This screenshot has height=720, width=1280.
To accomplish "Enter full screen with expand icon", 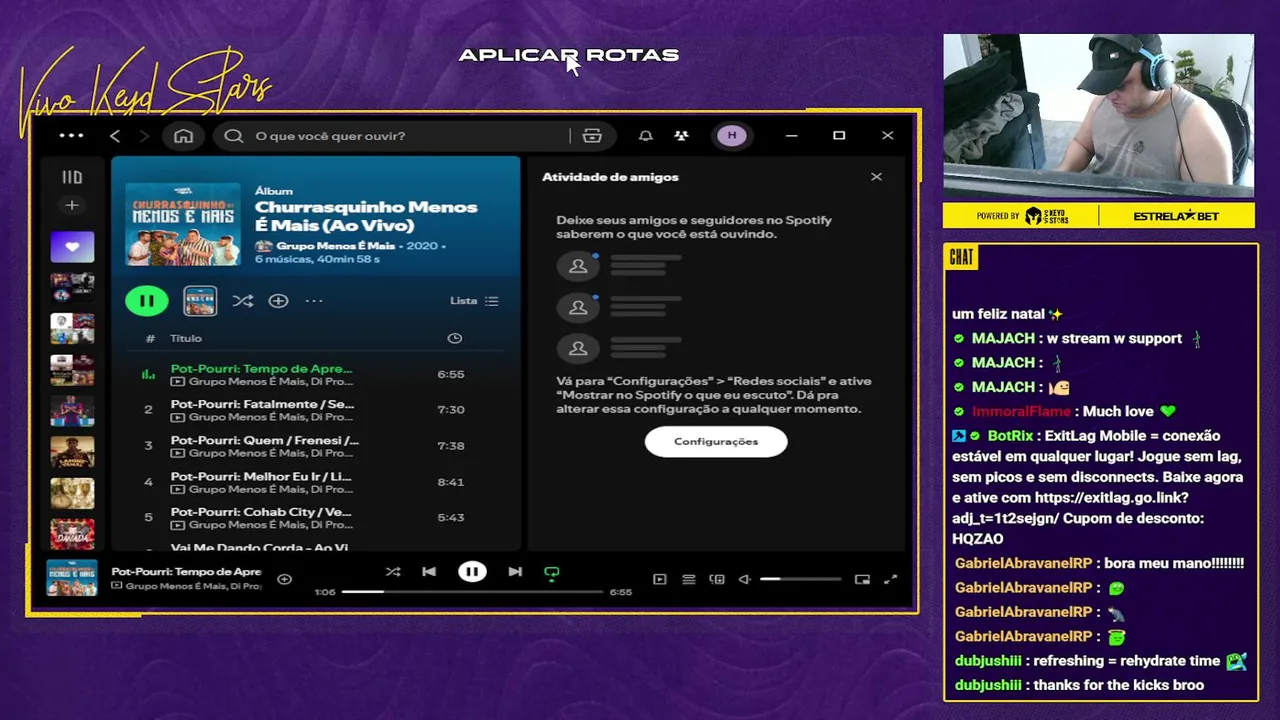I will click(890, 579).
